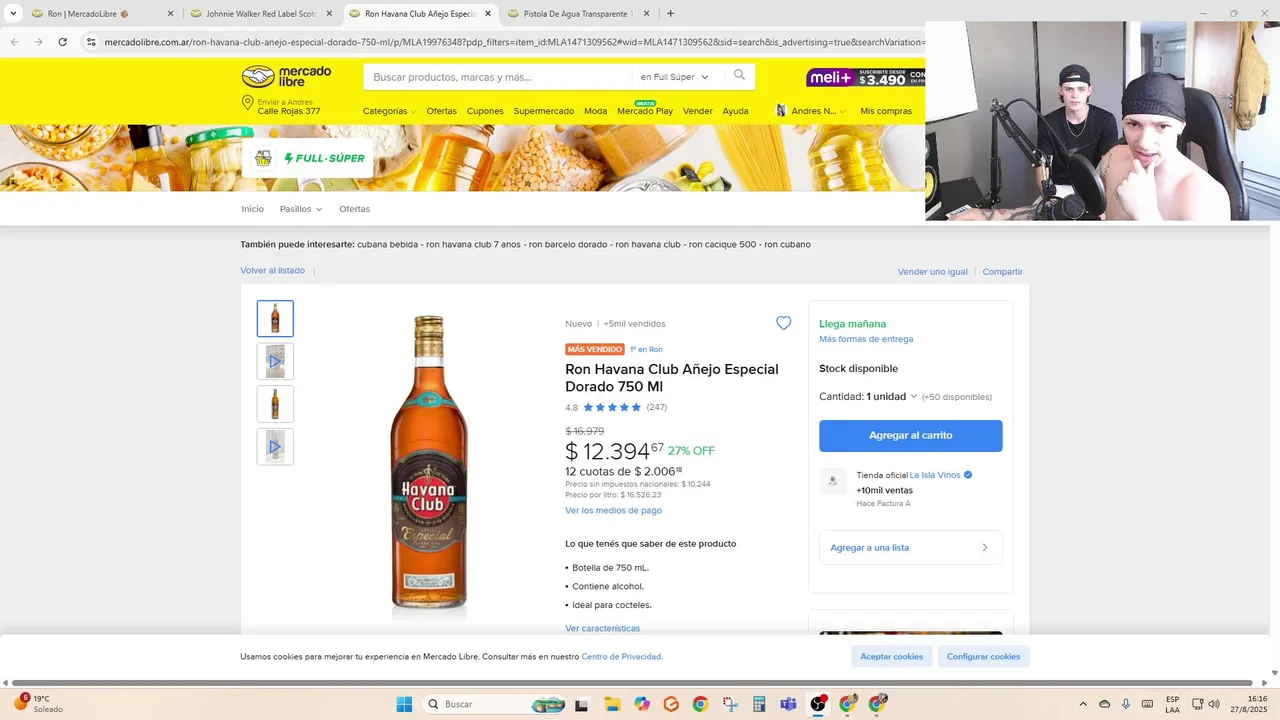Open Cantidad 1 unidad quantity selector
1280x720 pixels.
868,396
